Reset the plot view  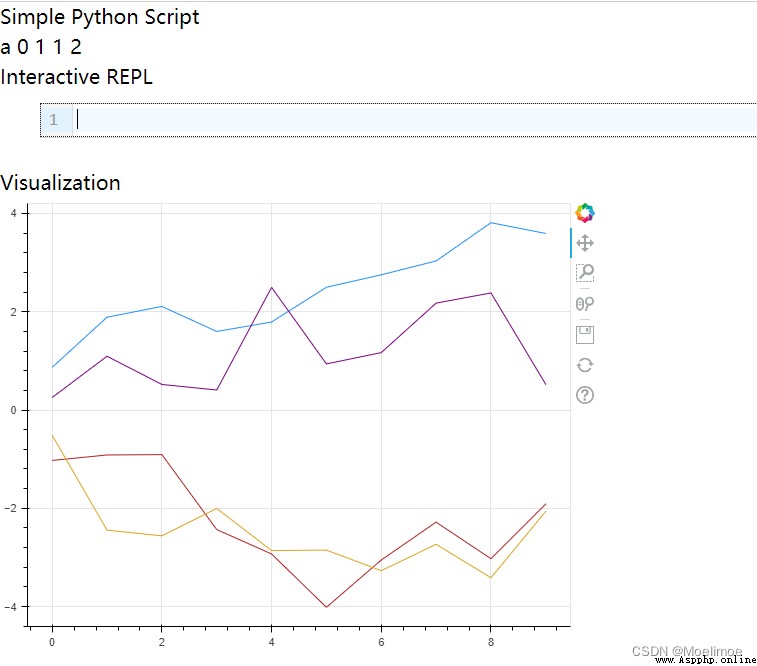tap(585, 365)
